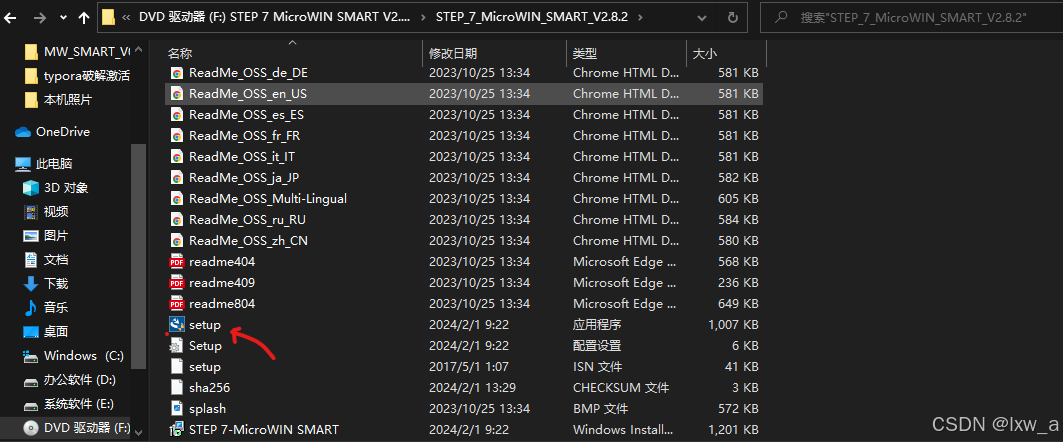1063x442 pixels.
Task: Click the 音乐 music note icon
Action: tap(31, 308)
